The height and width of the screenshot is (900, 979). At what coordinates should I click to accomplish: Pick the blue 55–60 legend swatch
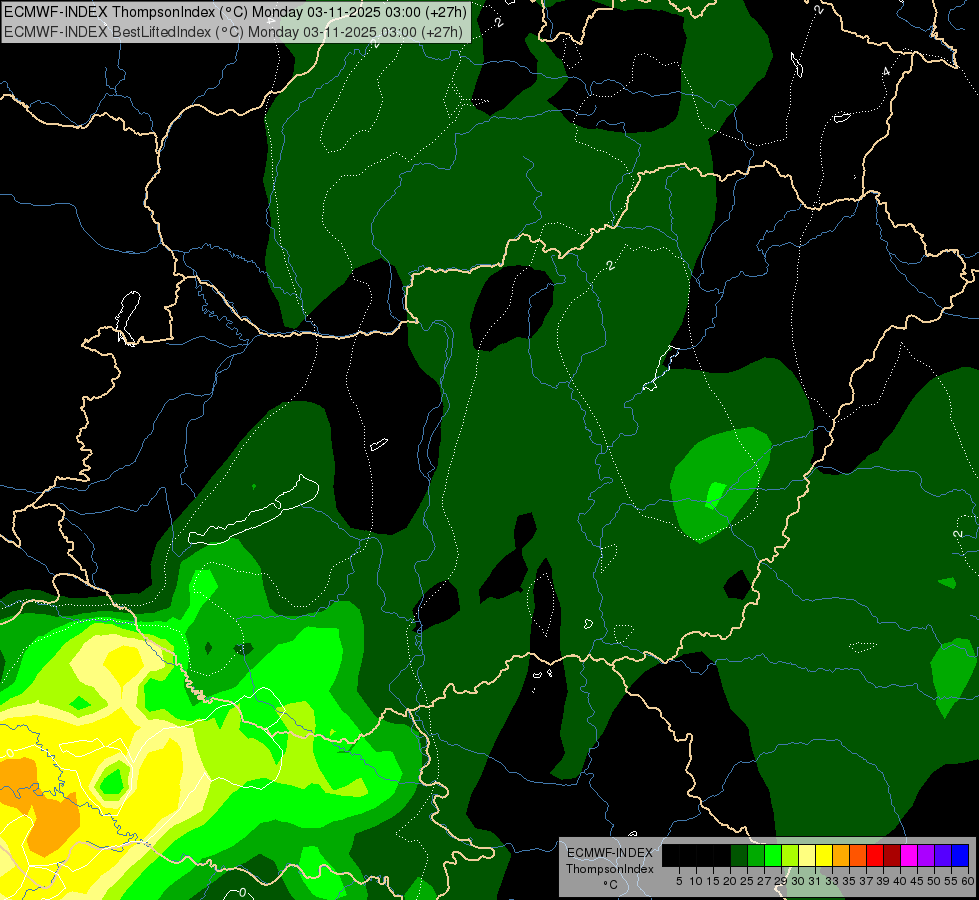(x=960, y=855)
